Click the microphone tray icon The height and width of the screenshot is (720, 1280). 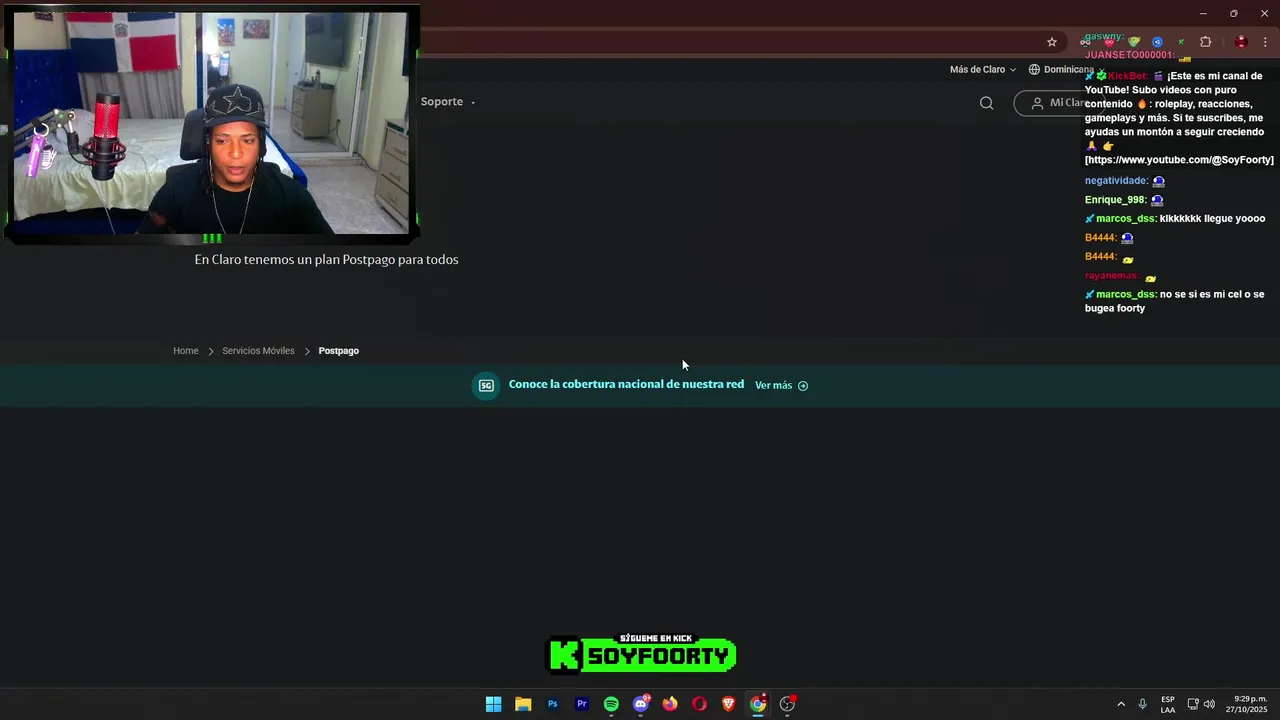point(1142,704)
